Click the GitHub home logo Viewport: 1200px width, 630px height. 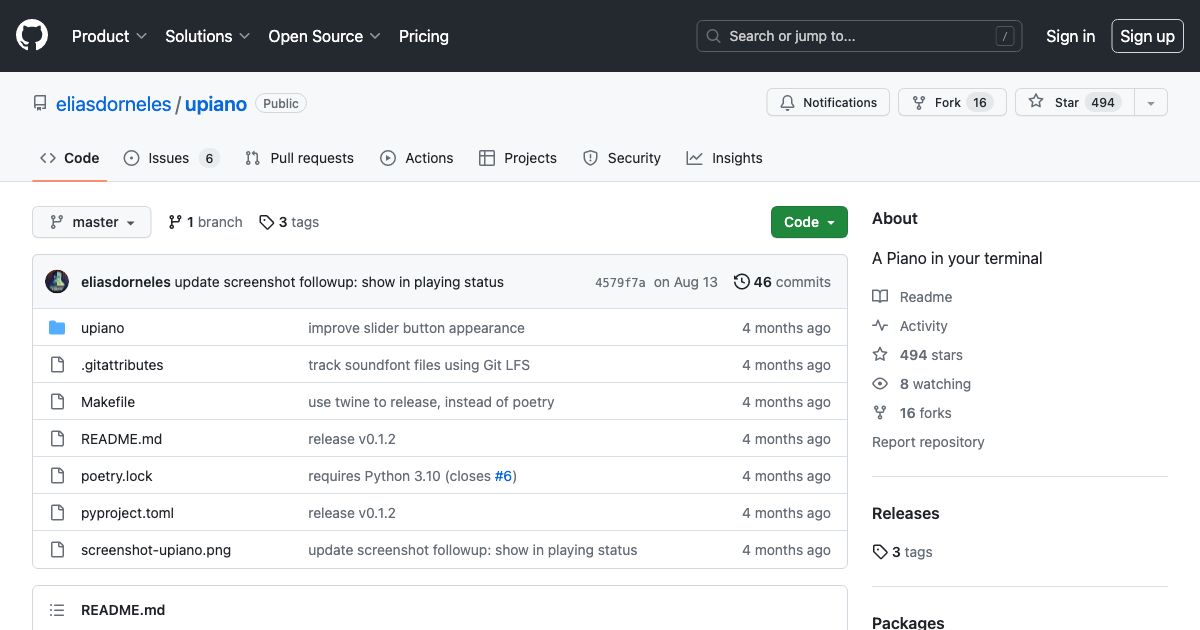pyautogui.click(x=31, y=35)
